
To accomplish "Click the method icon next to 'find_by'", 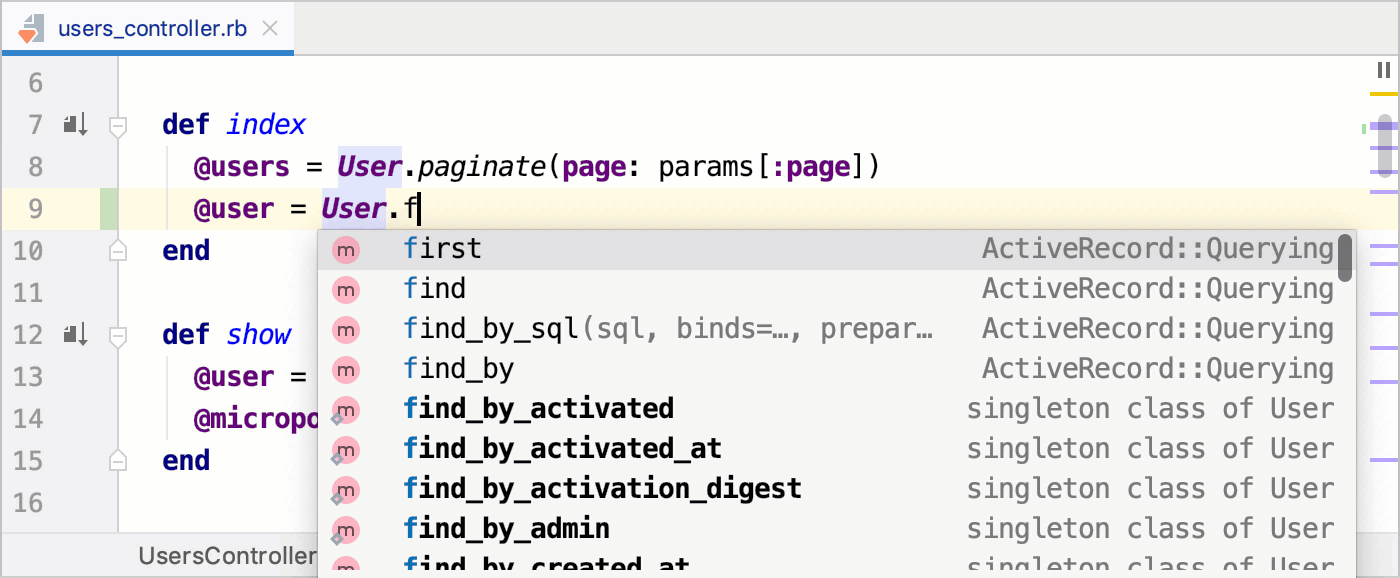I will (x=345, y=369).
